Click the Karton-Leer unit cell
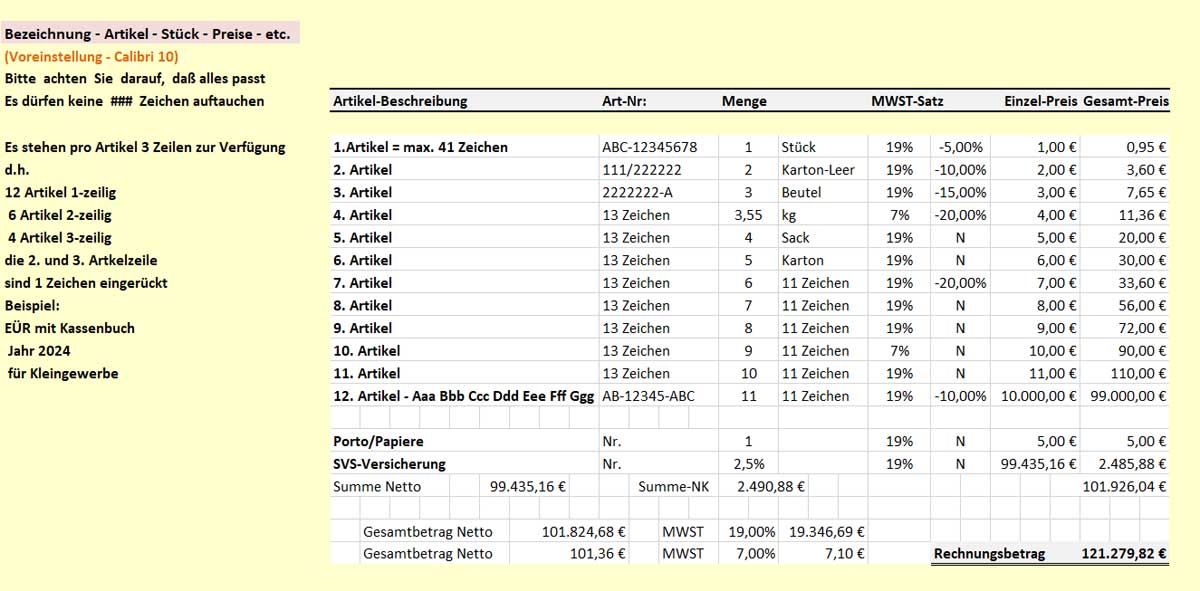The image size is (1200, 591). pyautogui.click(x=818, y=170)
